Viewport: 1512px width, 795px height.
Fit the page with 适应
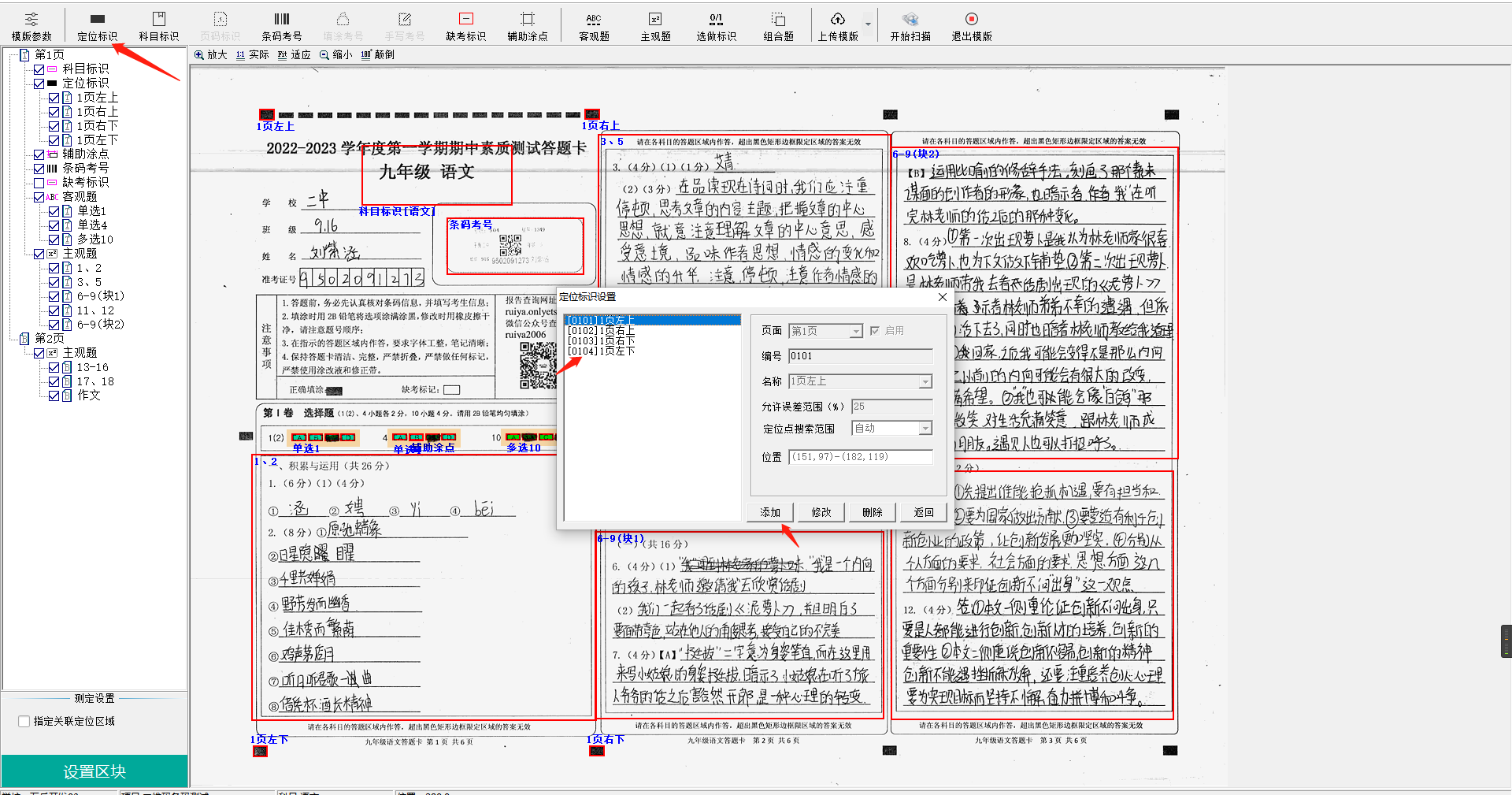tap(295, 54)
